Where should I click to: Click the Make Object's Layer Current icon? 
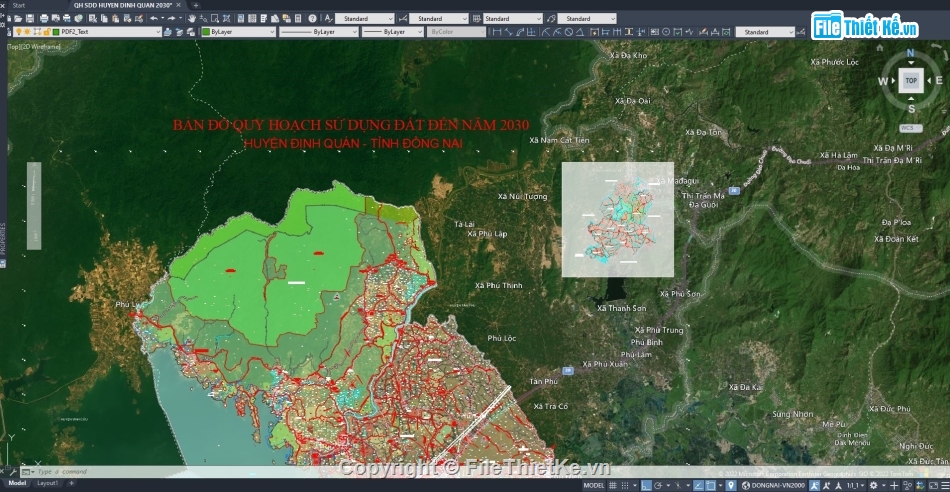(x=167, y=32)
